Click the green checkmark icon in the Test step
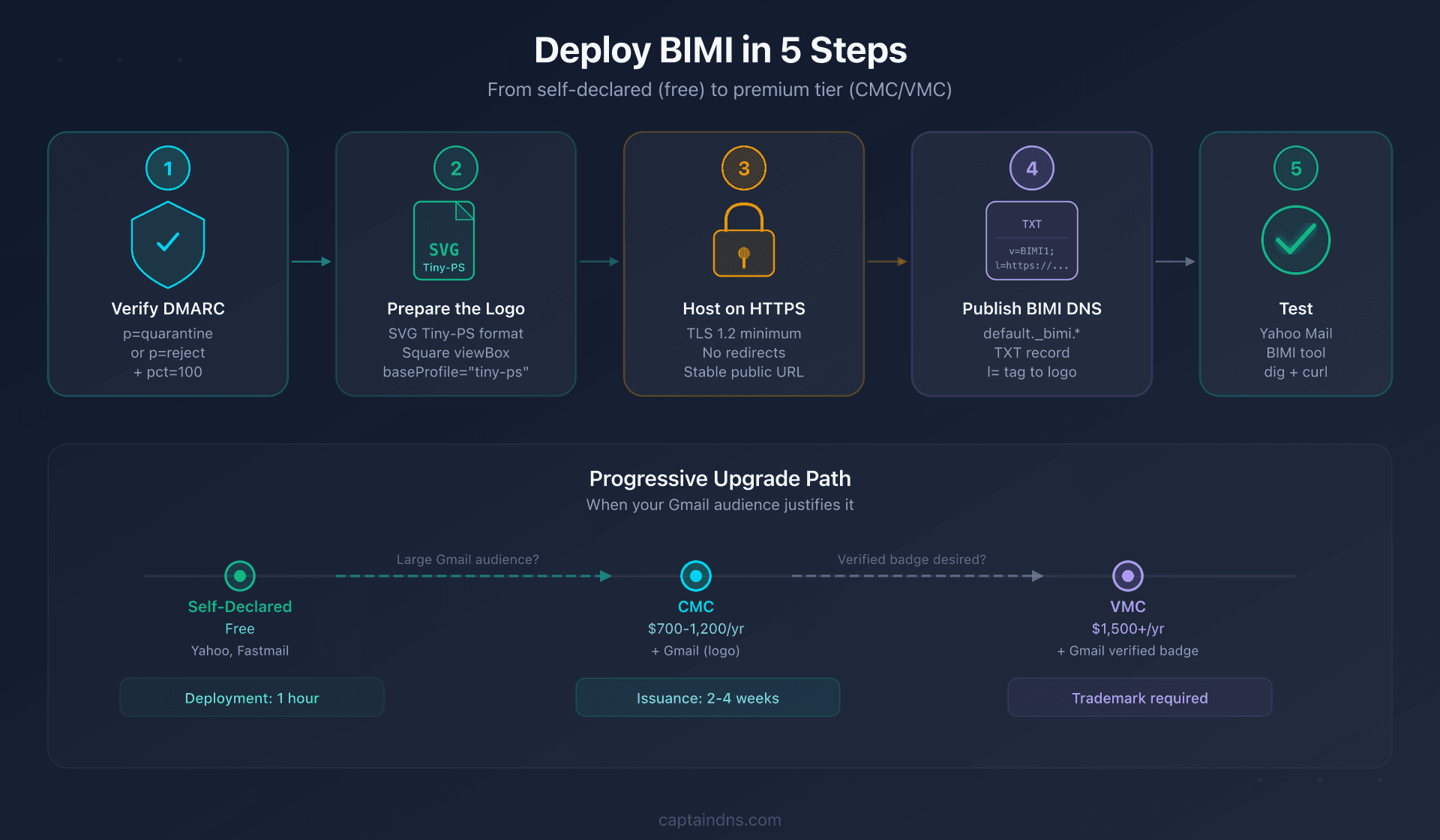Viewport: 1440px width, 840px height. pyautogui.click(x=1295, y=240)
